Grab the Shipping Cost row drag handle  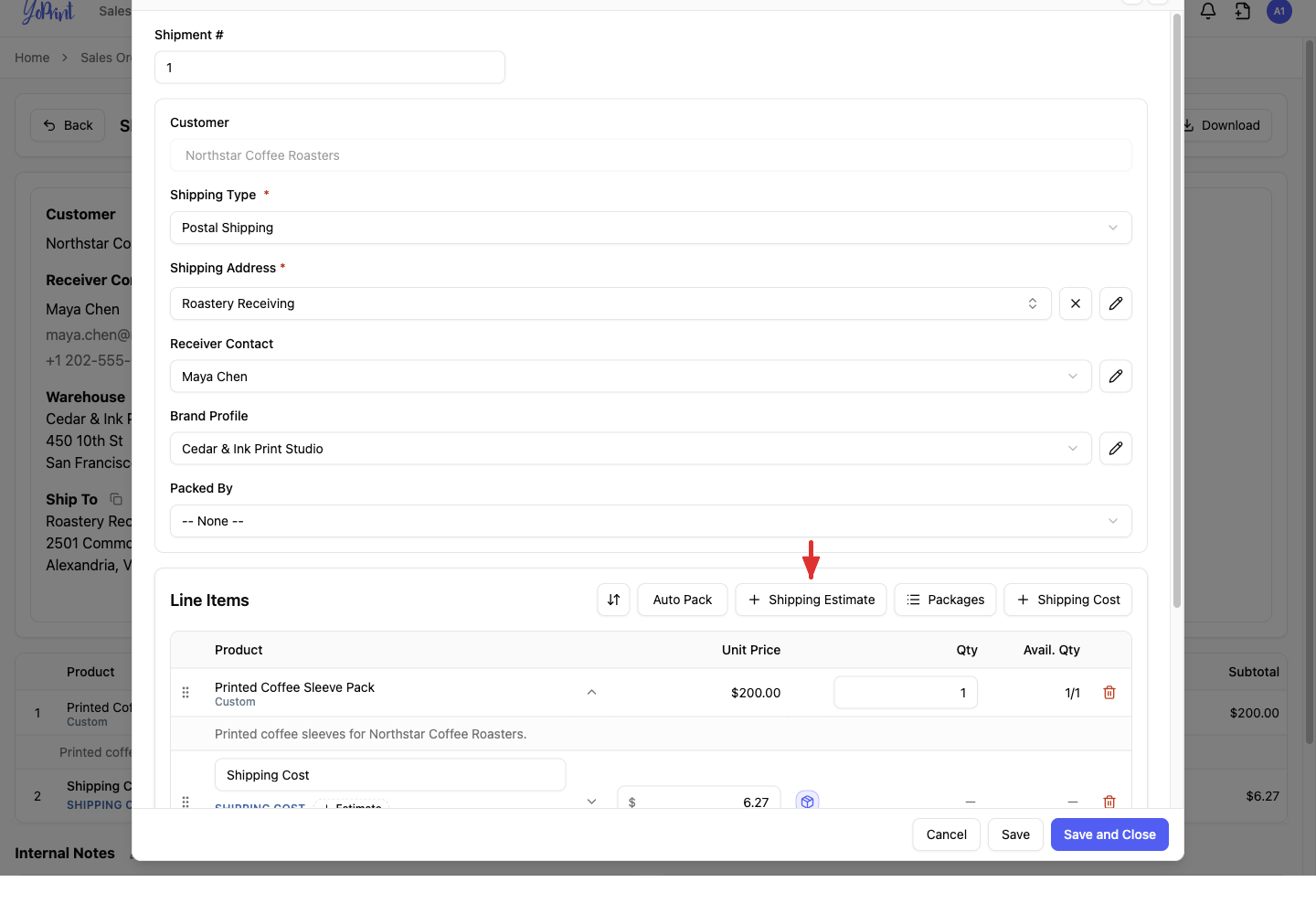(x=186, y=802)
